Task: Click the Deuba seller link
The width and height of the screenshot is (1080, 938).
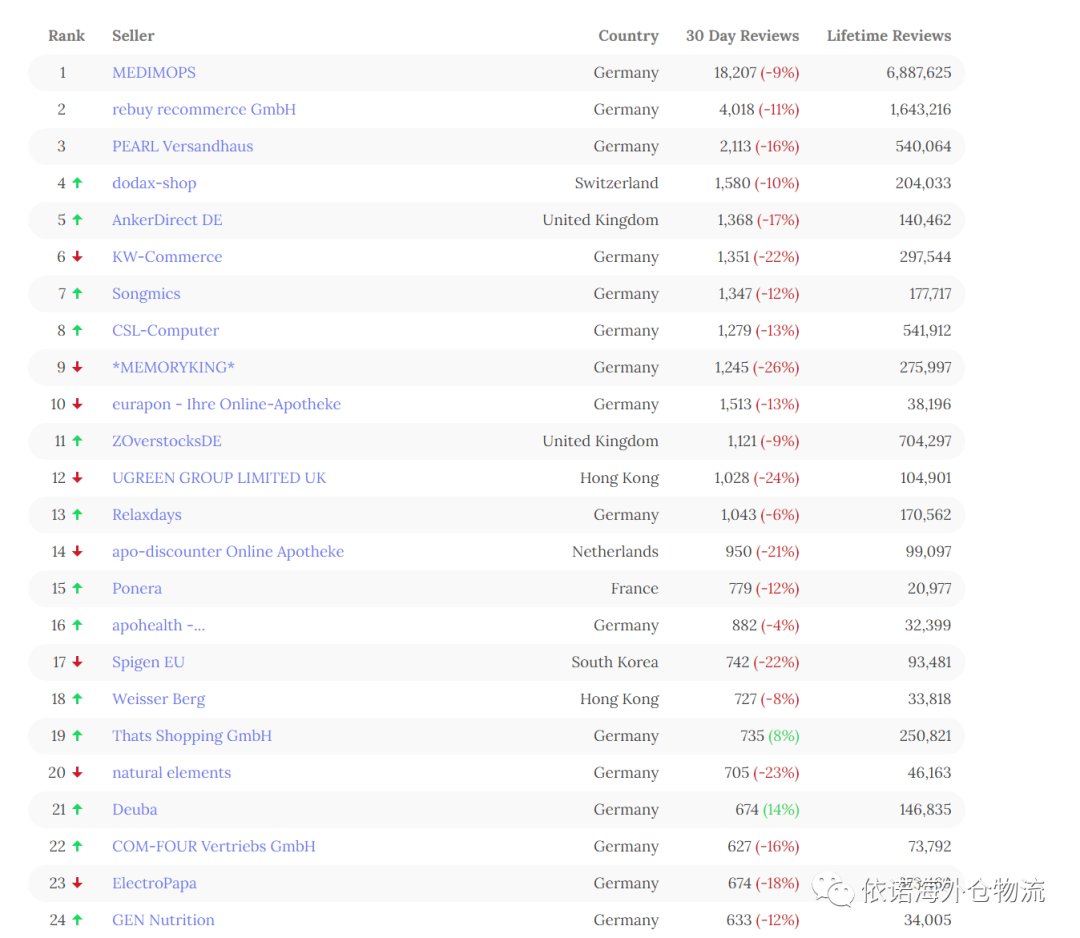Action: 135,809
